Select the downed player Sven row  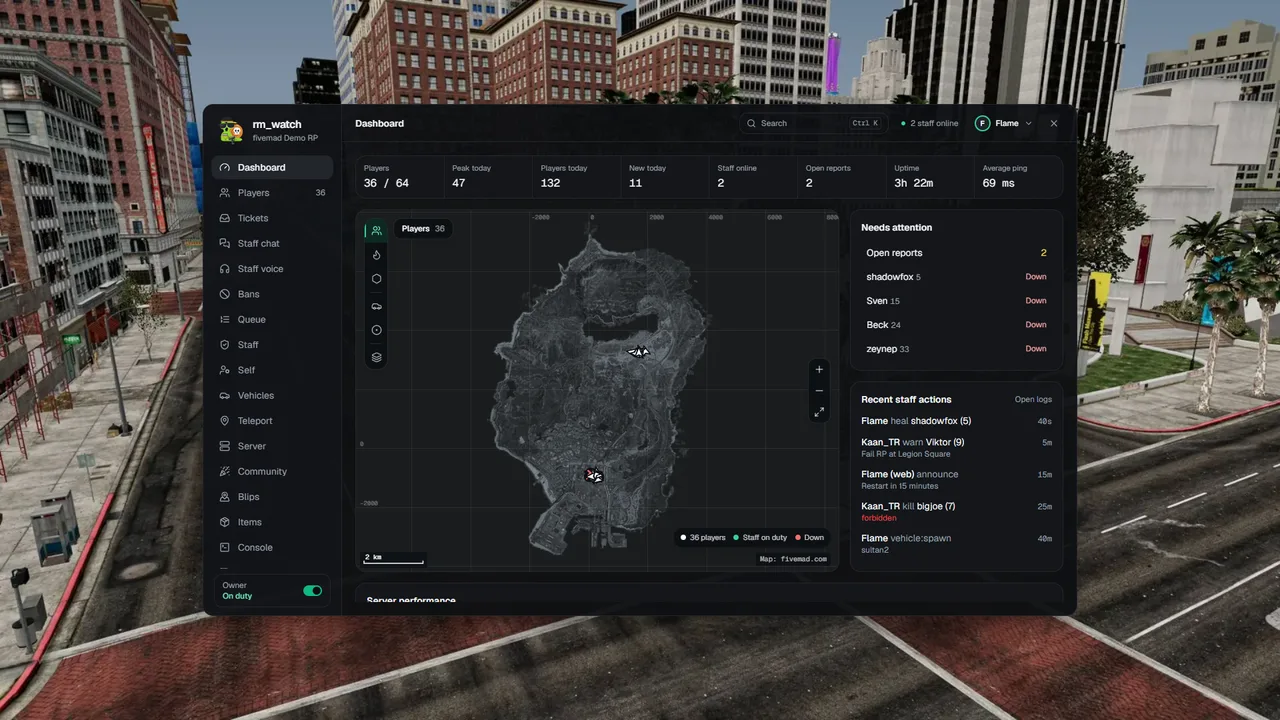click(x=956, y=301)
